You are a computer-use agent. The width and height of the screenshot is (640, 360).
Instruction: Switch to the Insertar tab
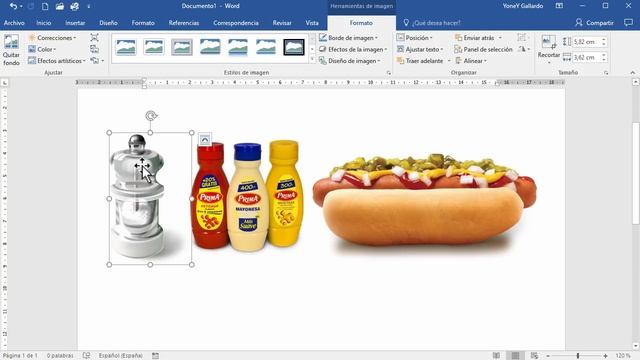[75, 23]
